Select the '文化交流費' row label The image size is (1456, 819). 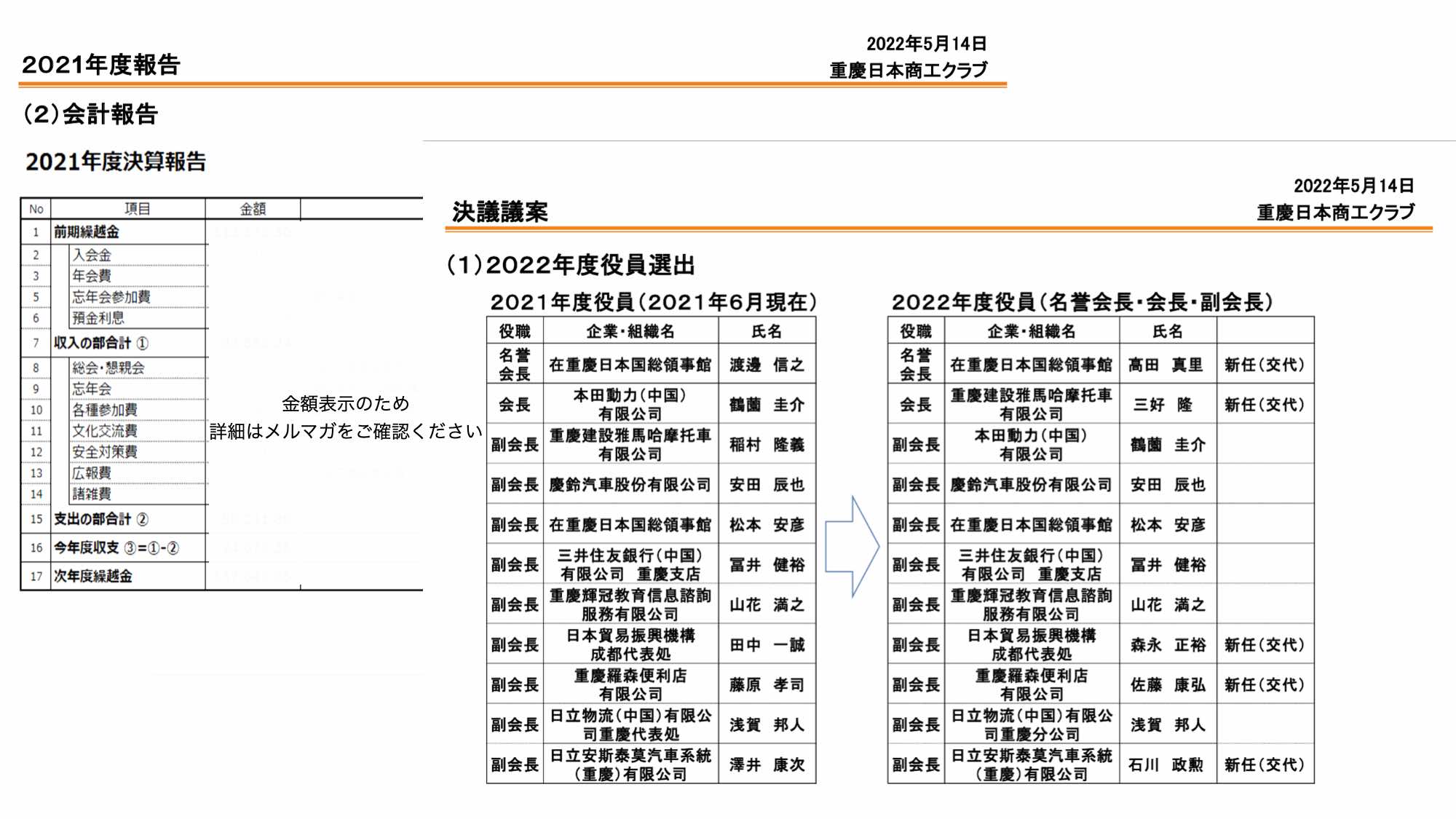105,431
